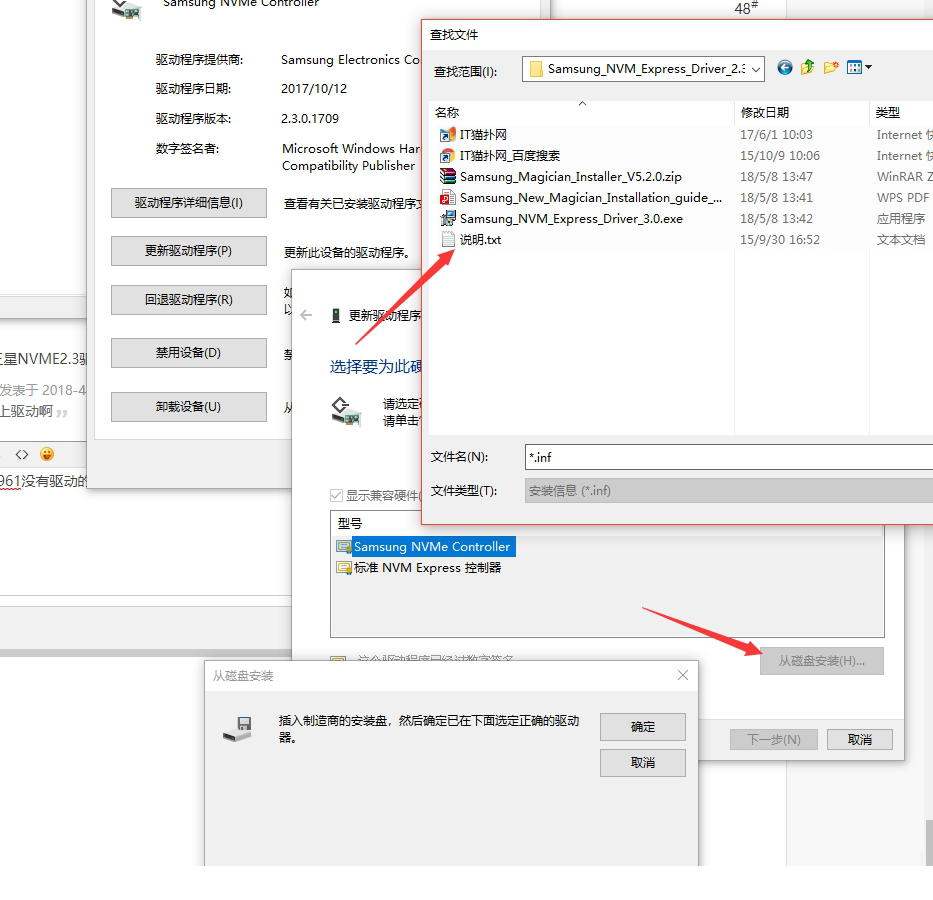Image resolution: width=933 pixels, height=900 pixels.
Task: Select Samsung NVMe Controller model entry
Action: click(425, 547)
